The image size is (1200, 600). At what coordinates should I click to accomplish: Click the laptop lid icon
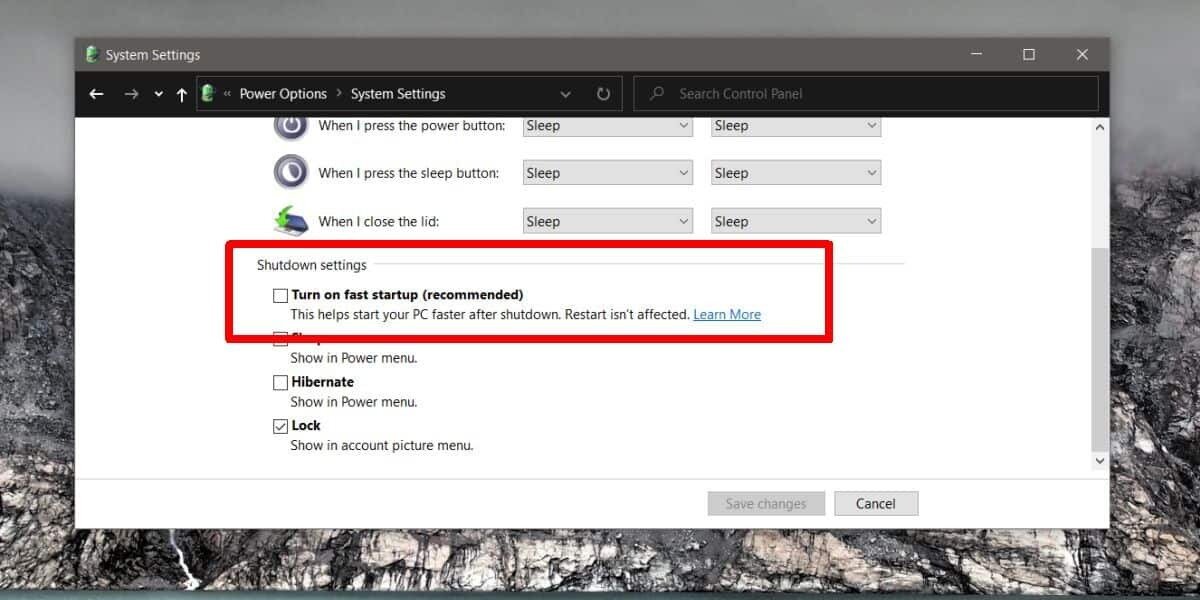click(290, 220)
